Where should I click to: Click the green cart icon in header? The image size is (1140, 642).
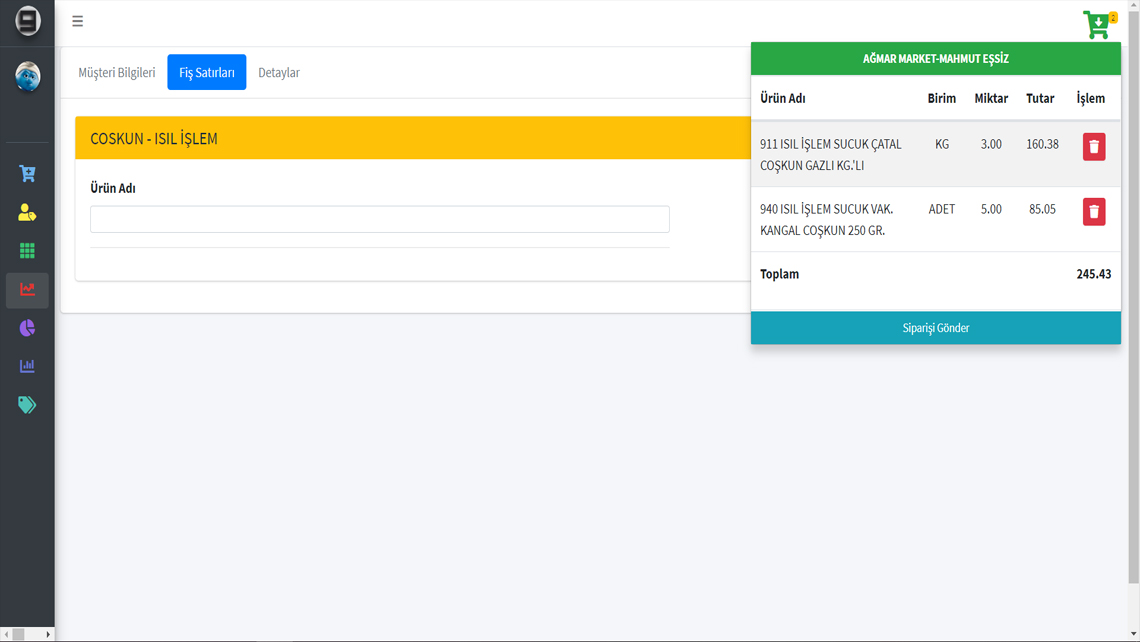[x=1098, y=25]
